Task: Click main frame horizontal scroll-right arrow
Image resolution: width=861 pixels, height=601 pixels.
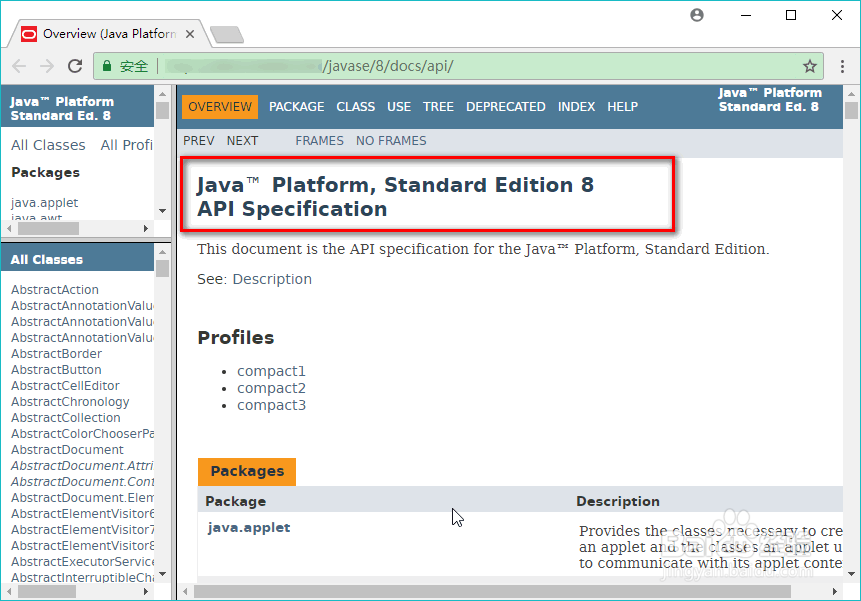Action: pos(835,592)
